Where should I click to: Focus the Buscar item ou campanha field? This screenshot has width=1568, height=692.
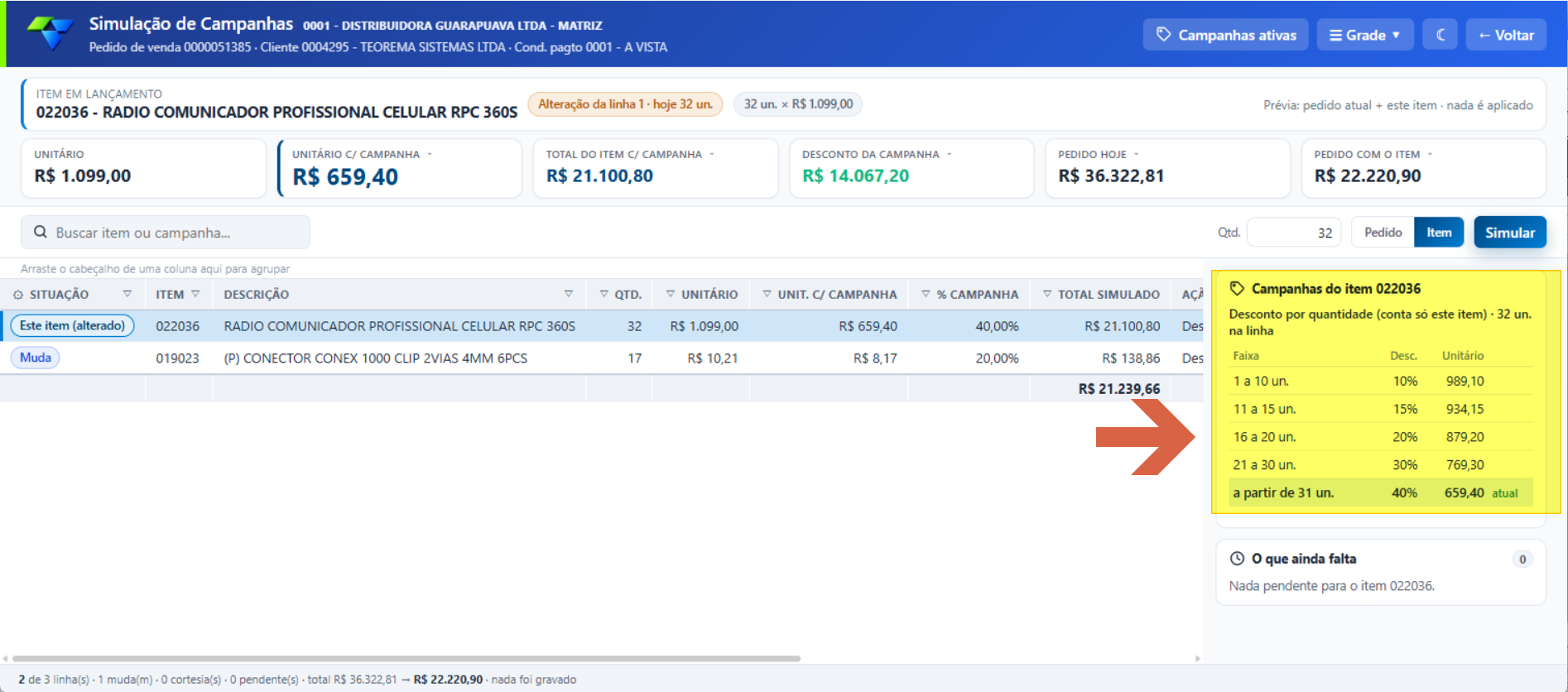166,233
